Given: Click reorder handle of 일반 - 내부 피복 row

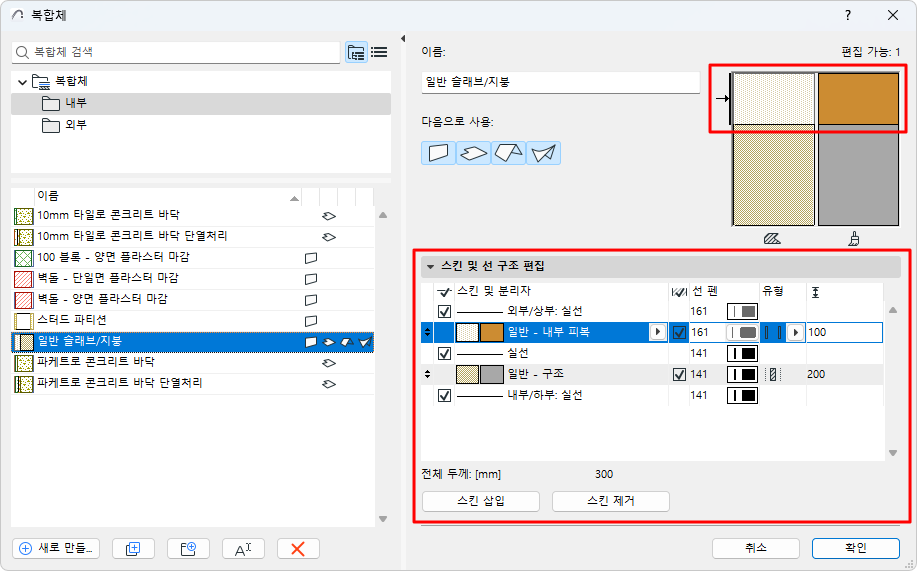Looking at the screenshot, I should coord(428,332).
